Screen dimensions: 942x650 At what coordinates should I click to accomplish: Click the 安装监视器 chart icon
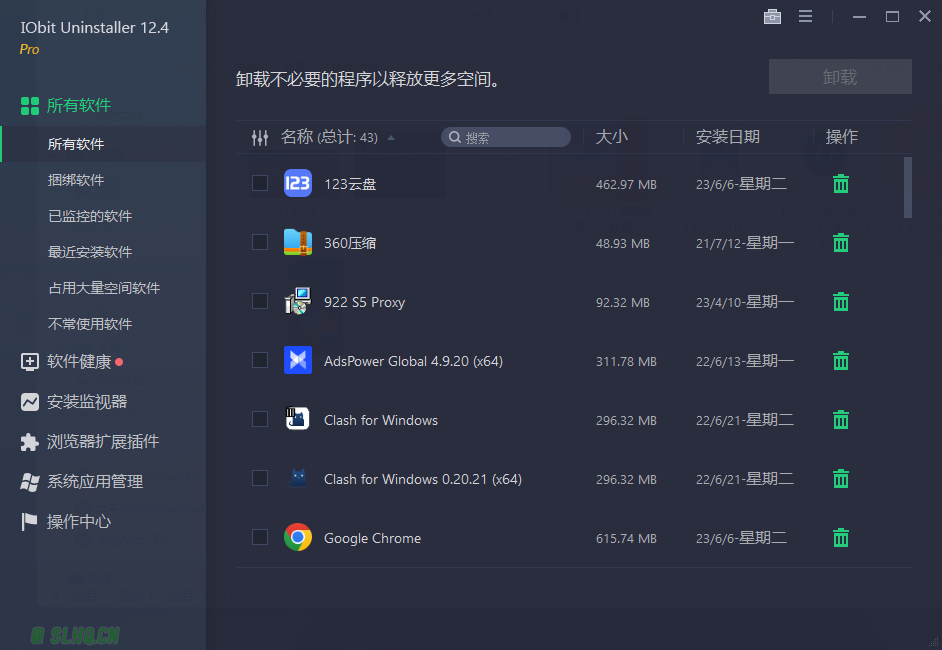click(29, 402)
